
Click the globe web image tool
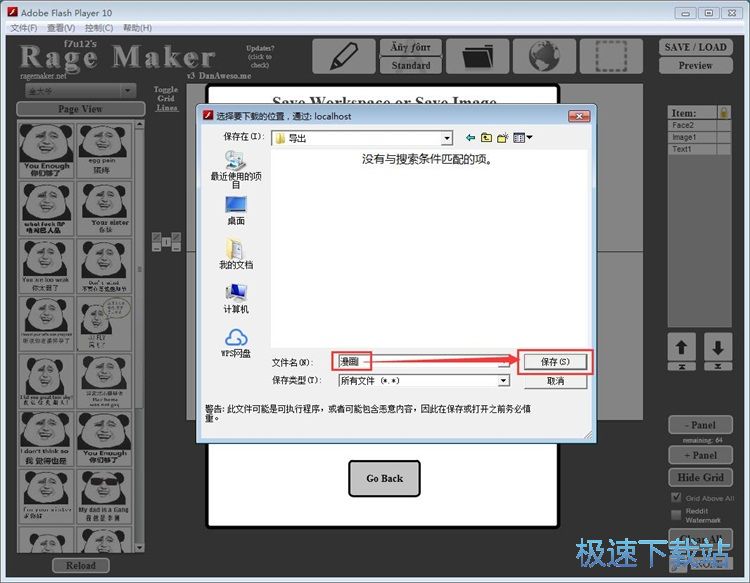click(544, 56)
